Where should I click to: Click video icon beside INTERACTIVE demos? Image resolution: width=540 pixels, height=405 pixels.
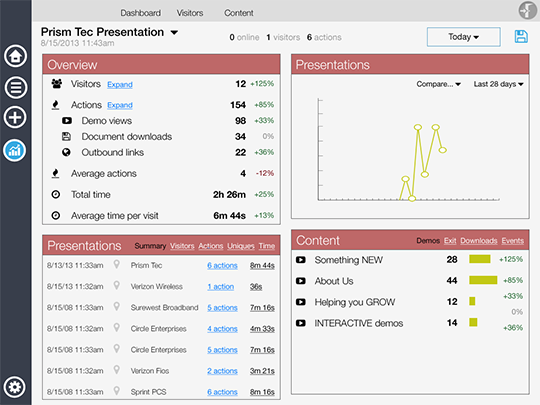[301, 323]
